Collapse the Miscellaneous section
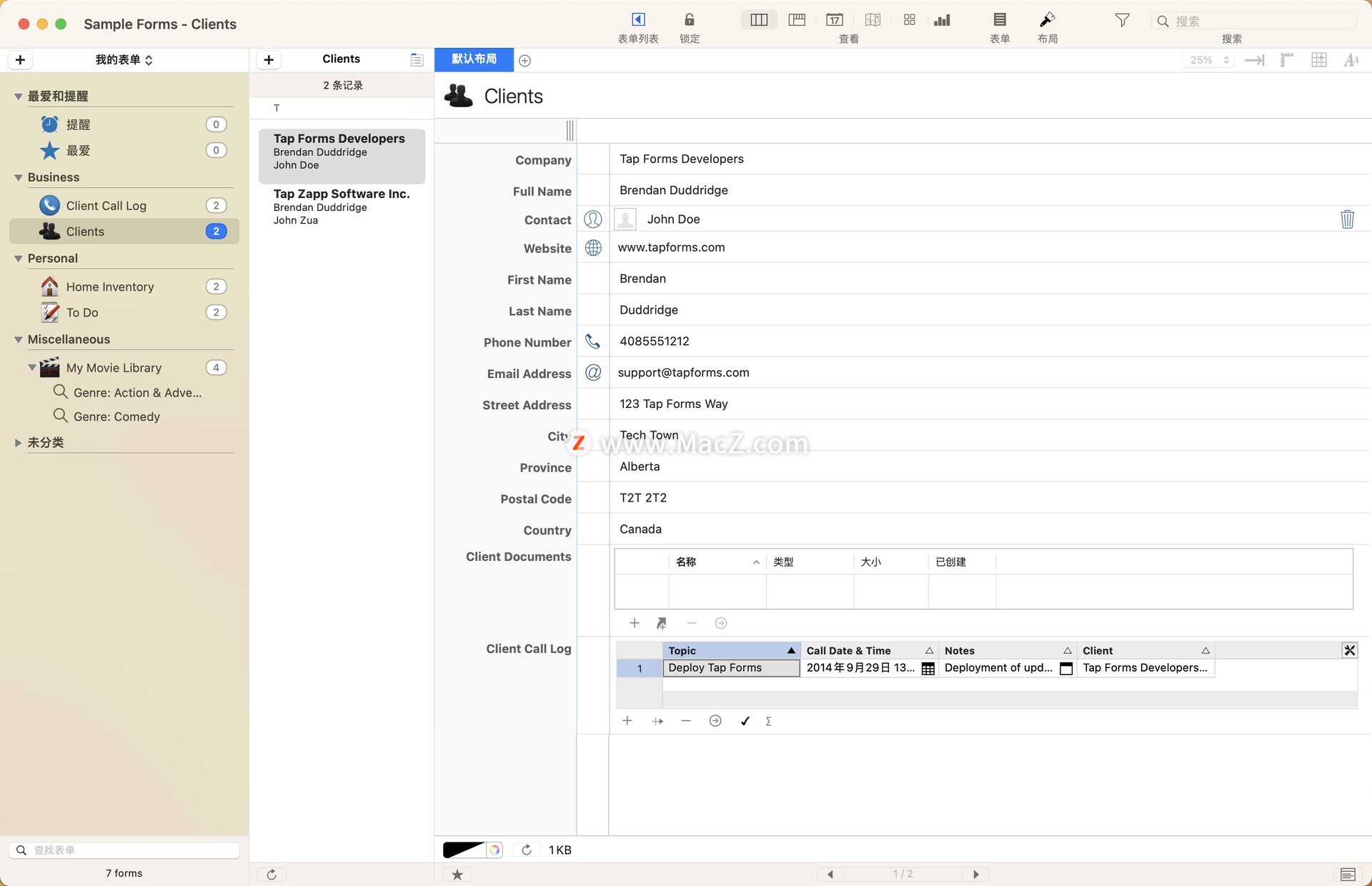The image size is (1372, 886). click(x=19, y=339)
